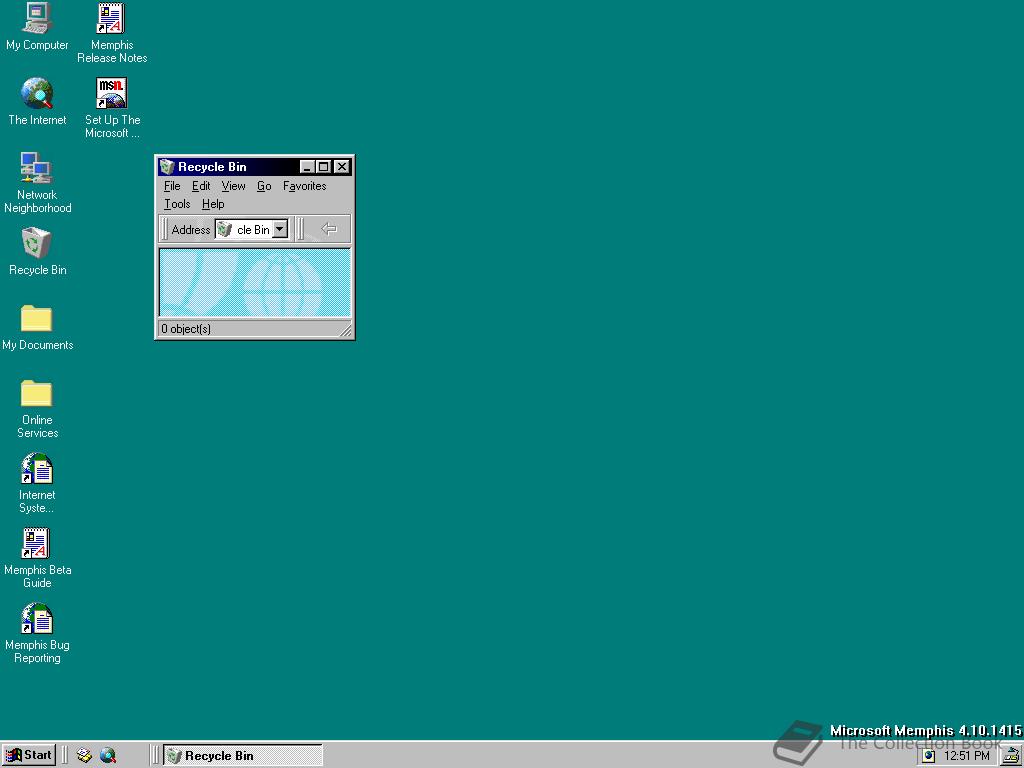
Task: Minimize the Recycle Bin window
Action: coord(307,167)
